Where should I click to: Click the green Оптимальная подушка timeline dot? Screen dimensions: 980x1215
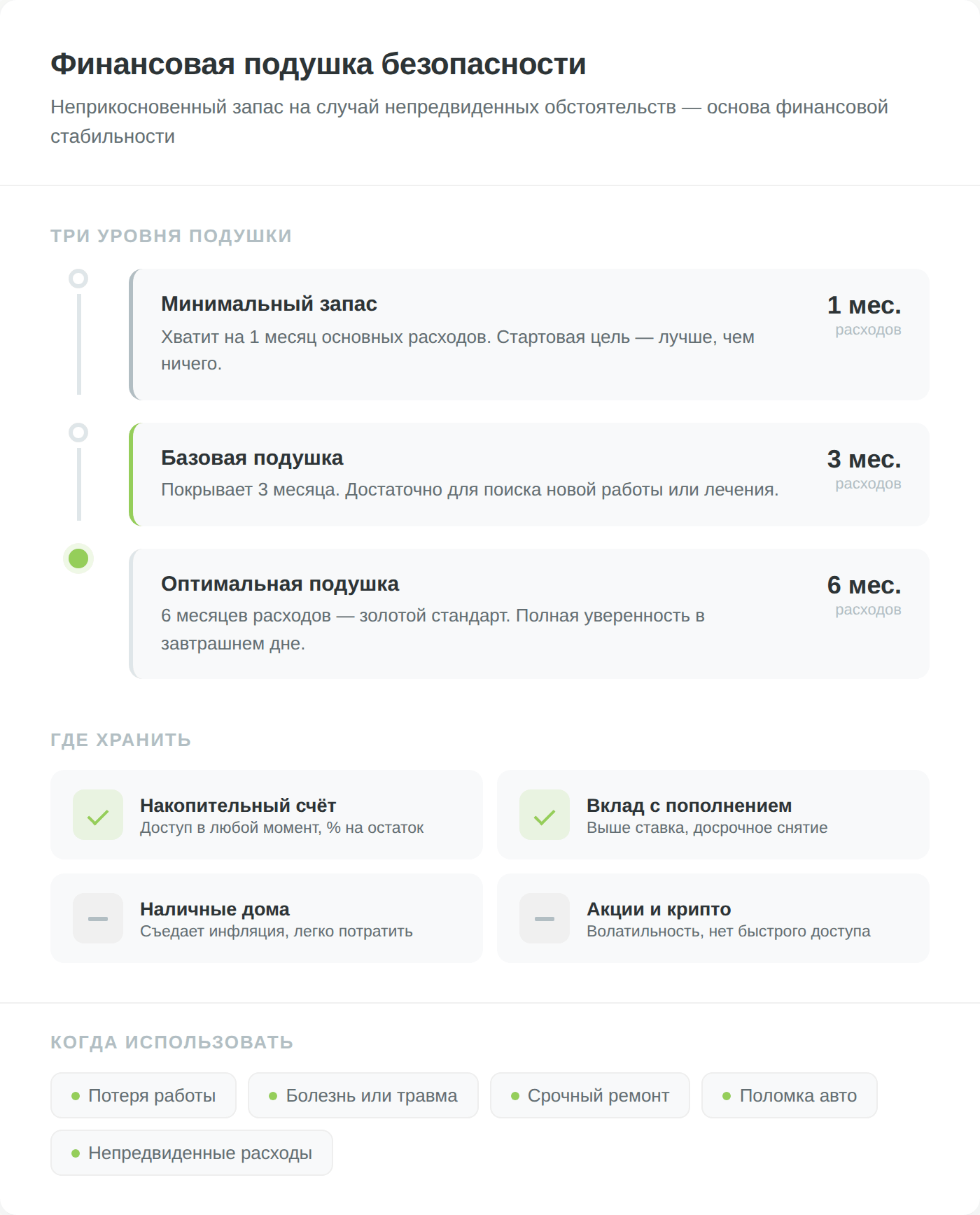point(78,559)
